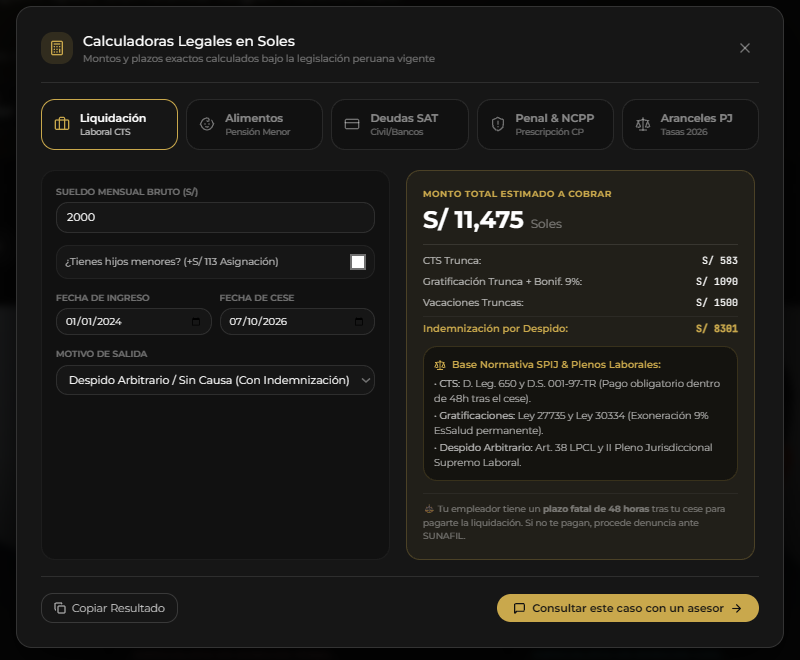Open the calendar picker for Fecha de Ingreso
Image resolution: width=800 pixels, height=660 pixels.
(x=196, y=322)
